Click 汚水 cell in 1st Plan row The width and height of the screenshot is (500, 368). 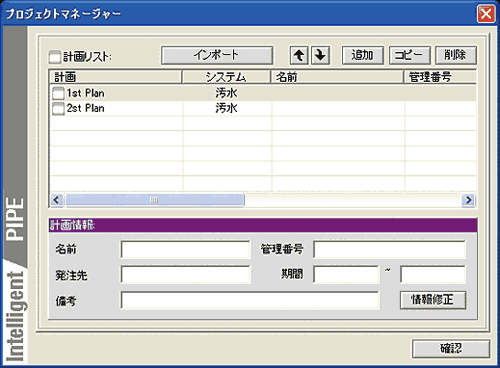tap(226, 93)
